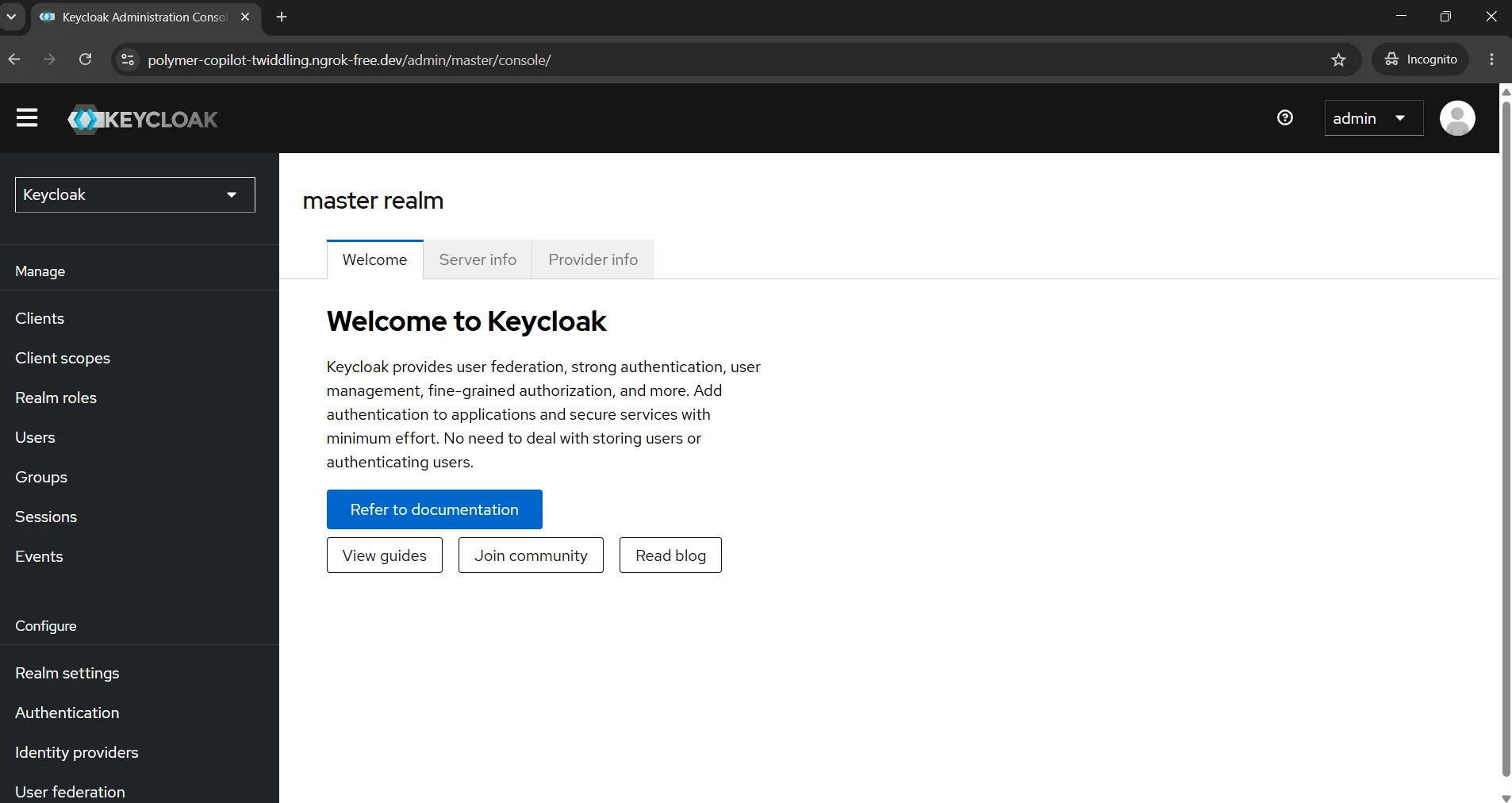This screenshot has width=1512, height=803.
Task: Click the Read blog button
Action: click(x=670, y=555)
